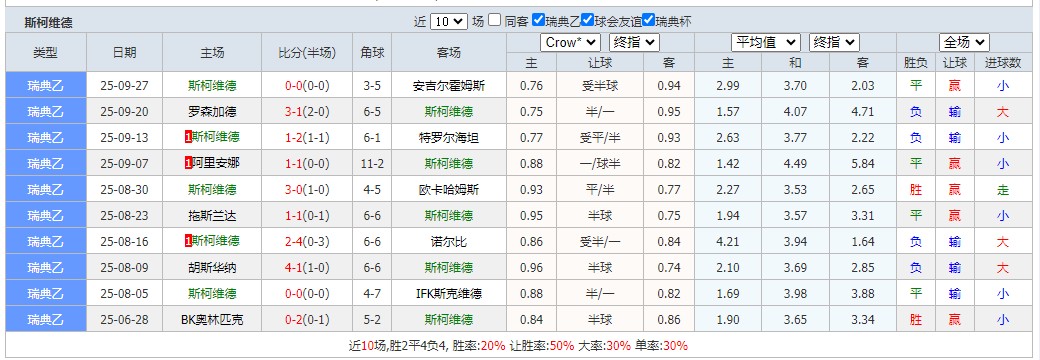Open team 阿里安娜
Image resolution: width=1040 pixels, height=360 pixels.
pos(216,163)
